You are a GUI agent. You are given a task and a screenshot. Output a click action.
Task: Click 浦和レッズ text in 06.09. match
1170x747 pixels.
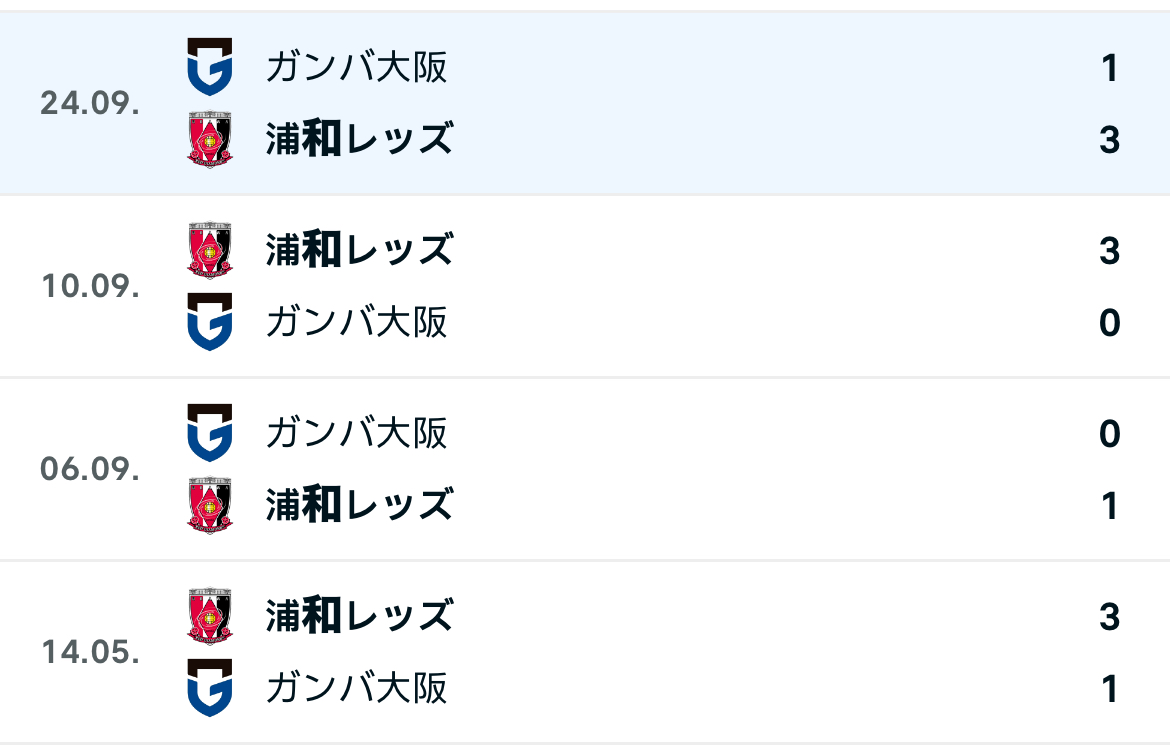pyautogui.click(x=359, y=505)
